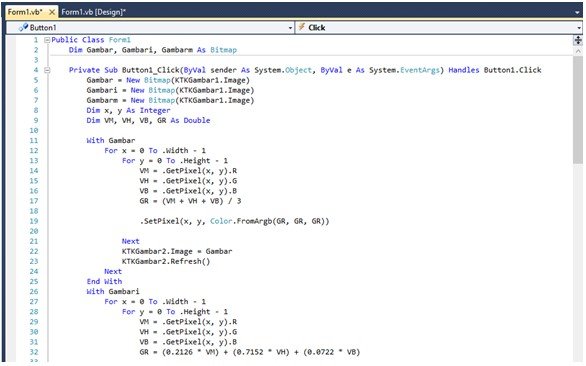The width and height of the screenshot is (586, 366).
Task: Open the Button1 object dropdown
Action: click(x=290, y=28)
